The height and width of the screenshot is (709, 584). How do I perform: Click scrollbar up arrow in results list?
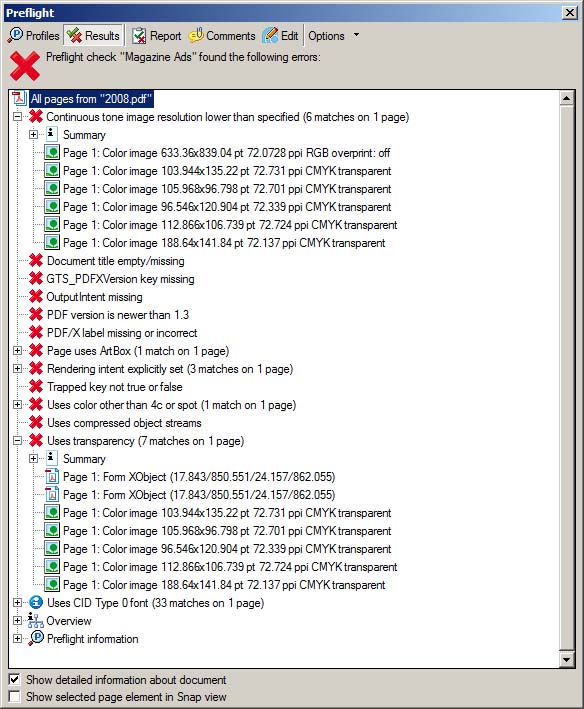click(x=567, y=98)
